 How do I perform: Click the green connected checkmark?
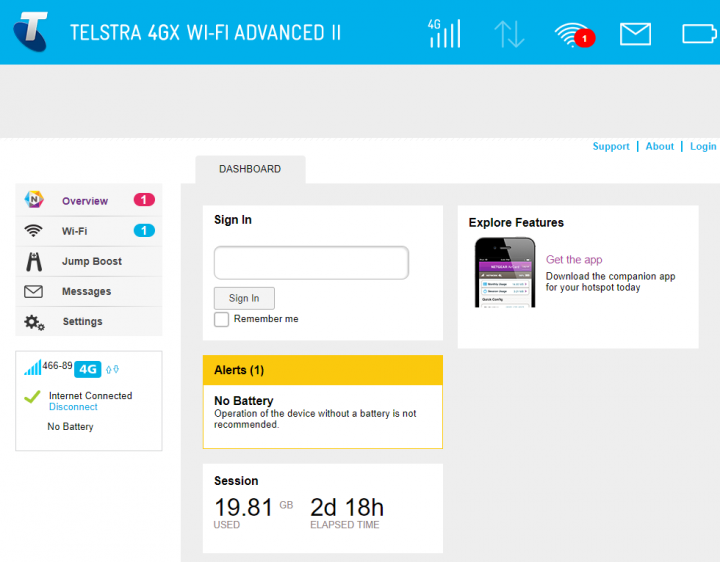(32, 397)
